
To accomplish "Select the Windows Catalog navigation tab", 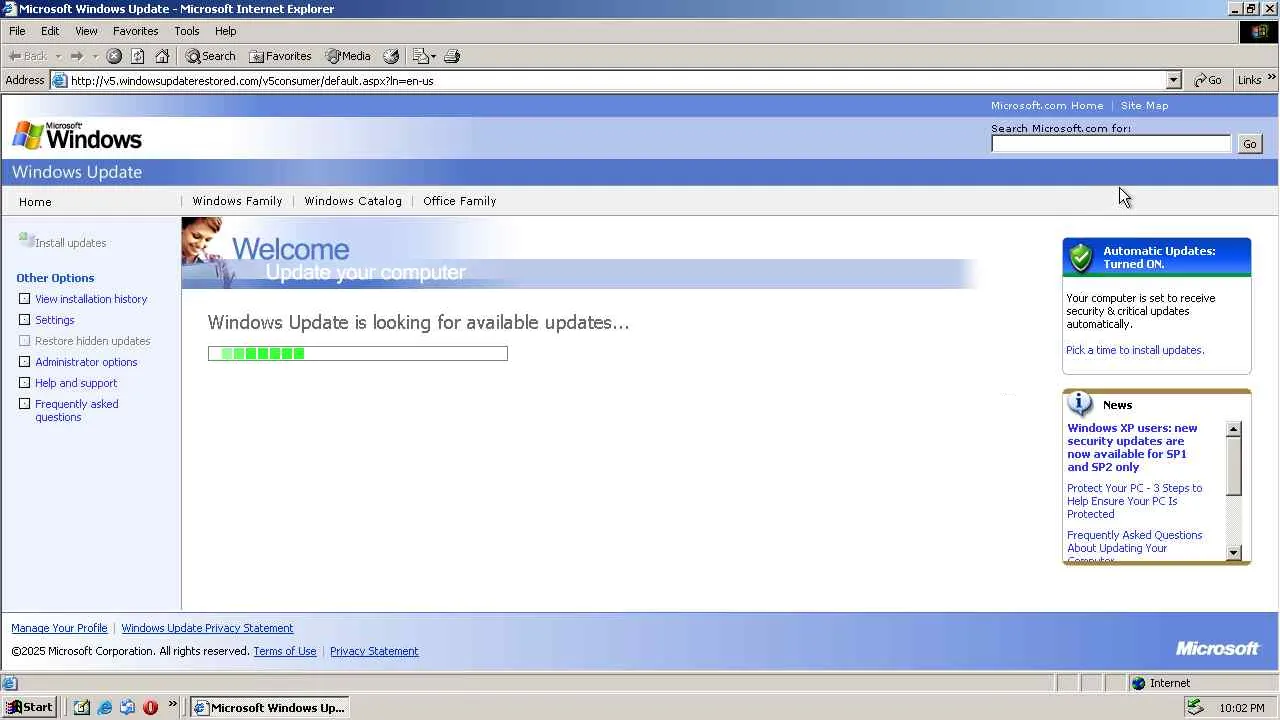I will [x=353, y=201].
